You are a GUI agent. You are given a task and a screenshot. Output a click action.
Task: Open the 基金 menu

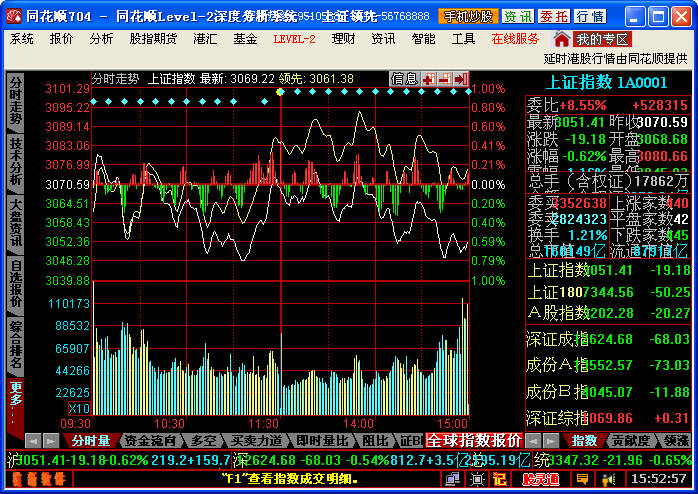point(245,39)
